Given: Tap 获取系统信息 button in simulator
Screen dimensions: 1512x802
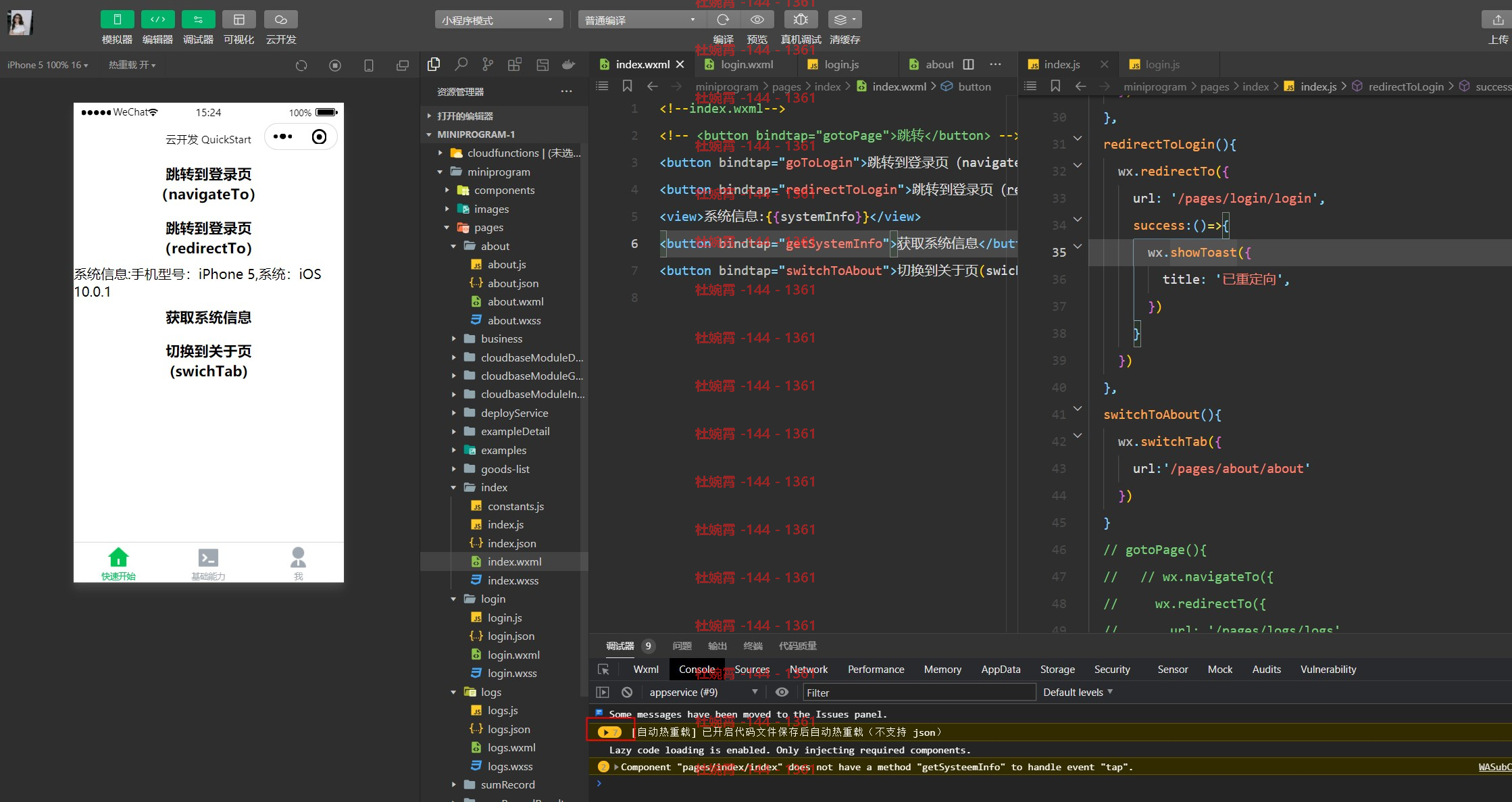Looking at the screenshot, I should [209, 318].
